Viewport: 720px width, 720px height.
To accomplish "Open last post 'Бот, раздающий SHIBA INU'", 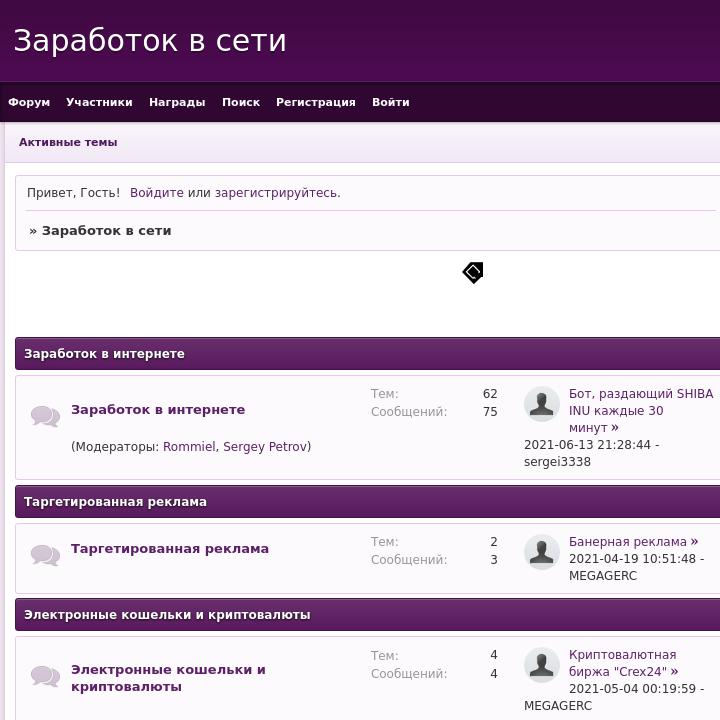I will click(641, 411).
